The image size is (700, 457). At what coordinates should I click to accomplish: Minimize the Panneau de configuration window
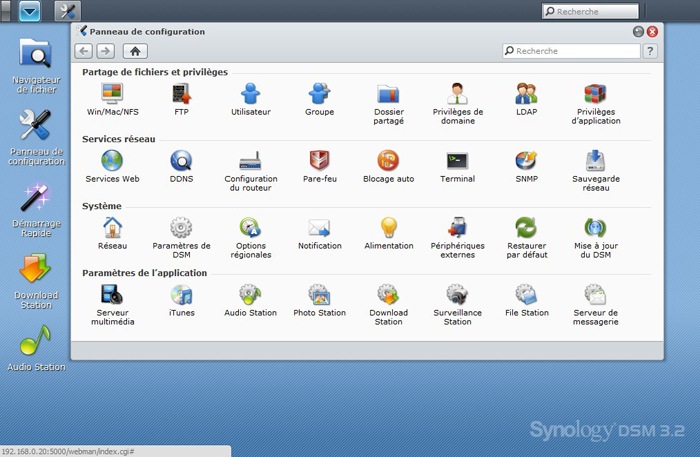coord(638,32)
